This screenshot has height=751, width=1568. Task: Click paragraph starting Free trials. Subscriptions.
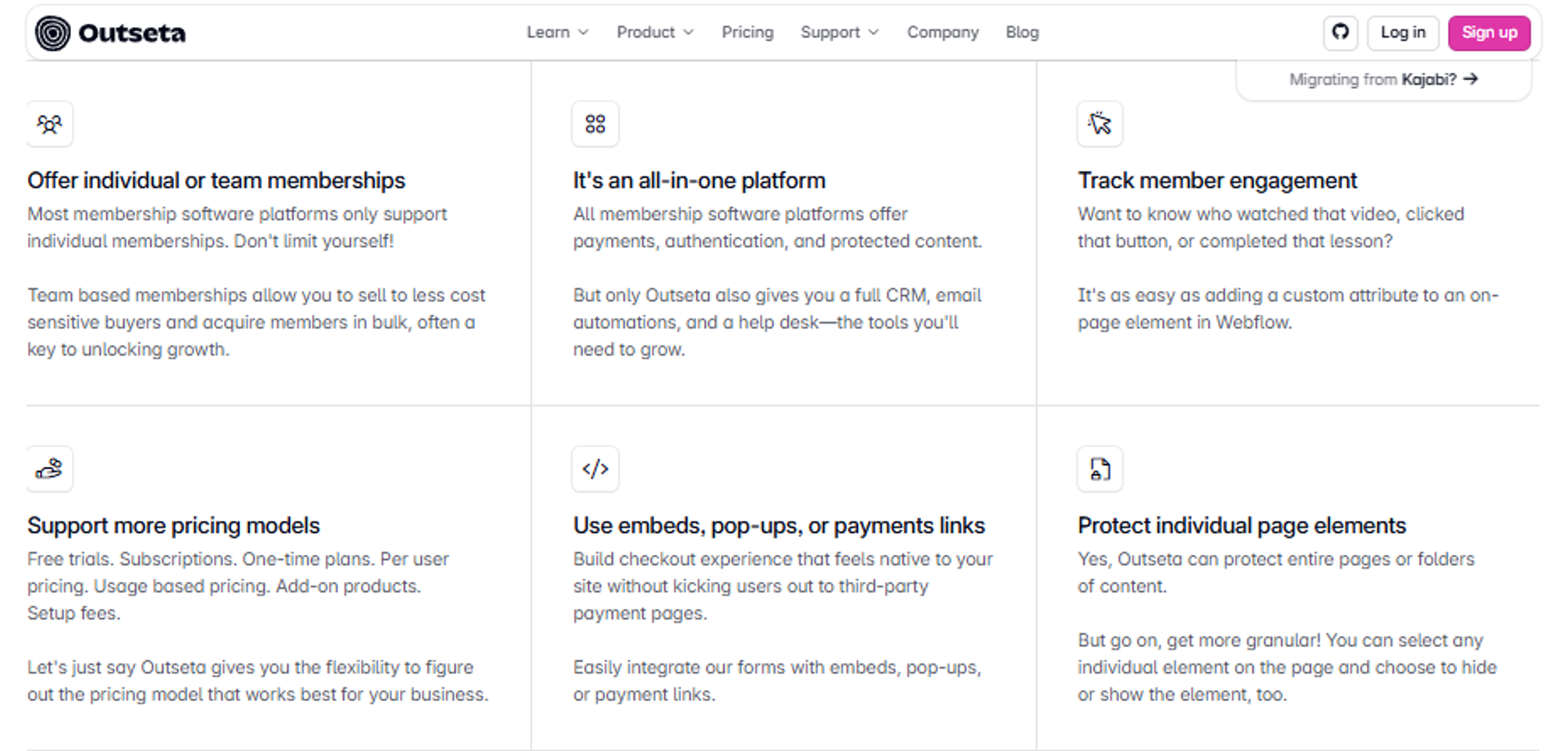click(x=238, y=586)
